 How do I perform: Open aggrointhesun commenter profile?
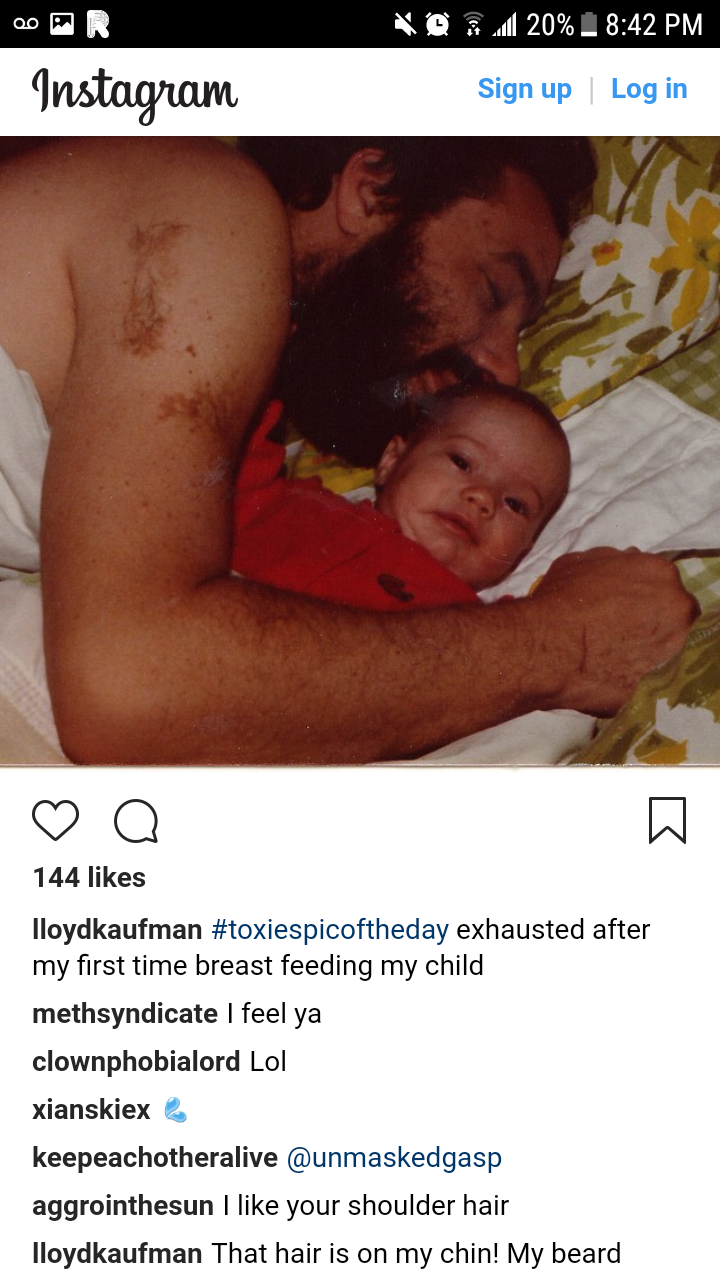pyautogui.click(x=123, y=1206)
